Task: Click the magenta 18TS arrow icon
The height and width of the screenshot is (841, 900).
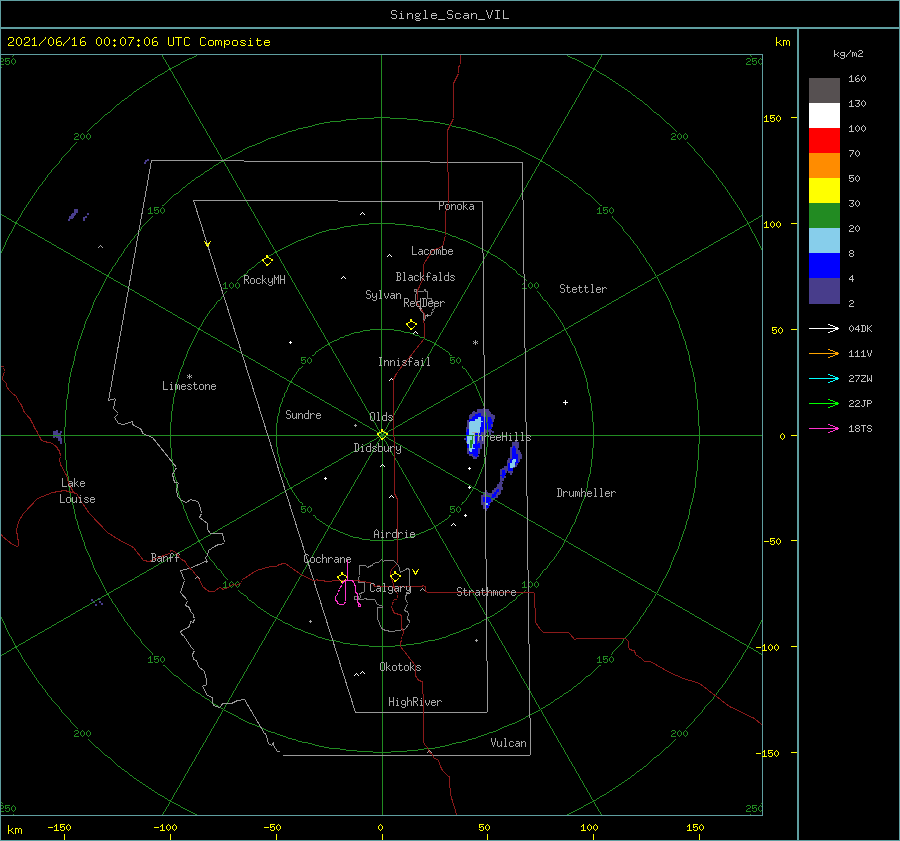Action: pos(824,428)
